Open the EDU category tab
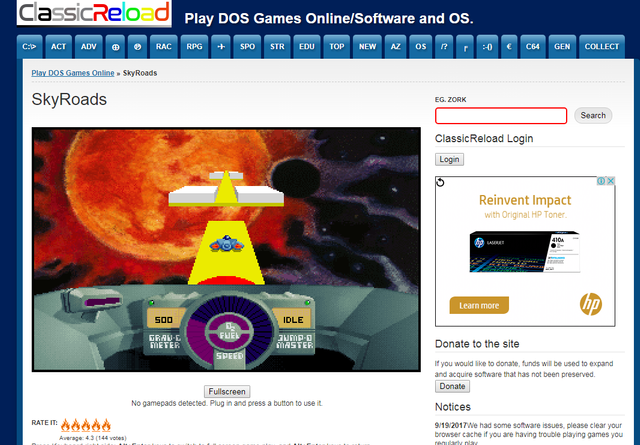This screenshot has height=445, width=640. point(307,47)
